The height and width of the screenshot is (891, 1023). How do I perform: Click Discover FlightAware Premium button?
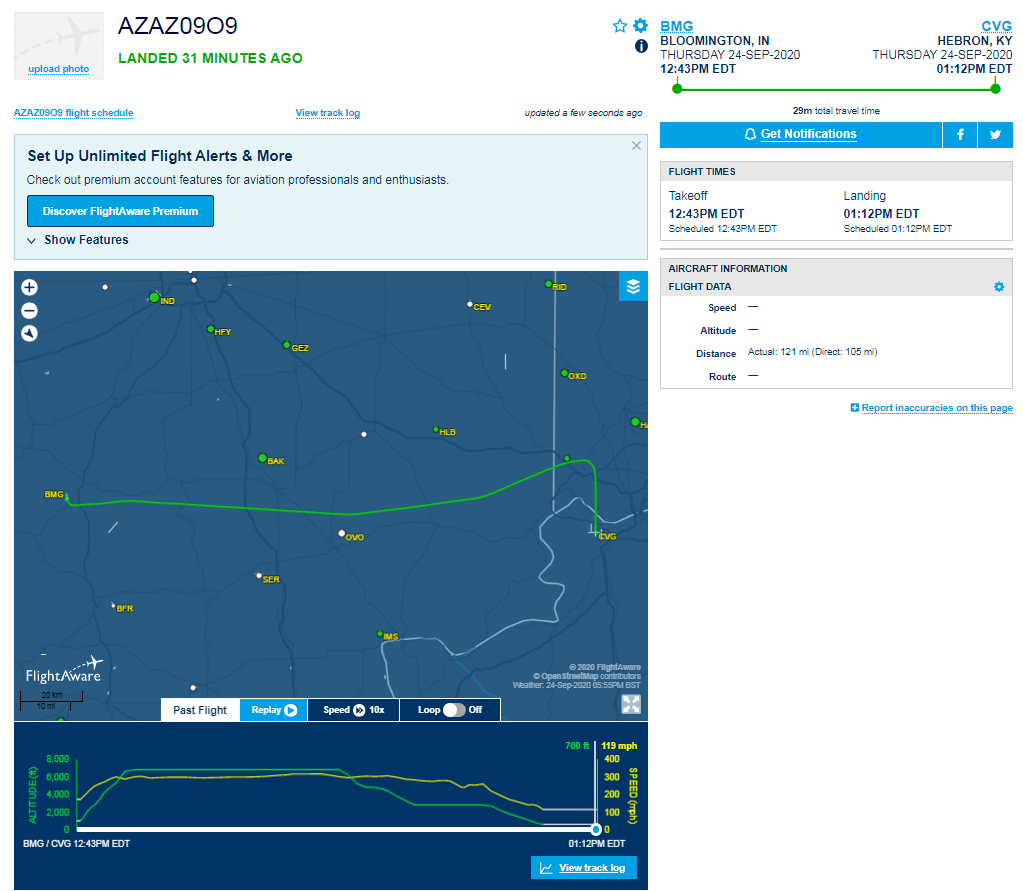120,211
